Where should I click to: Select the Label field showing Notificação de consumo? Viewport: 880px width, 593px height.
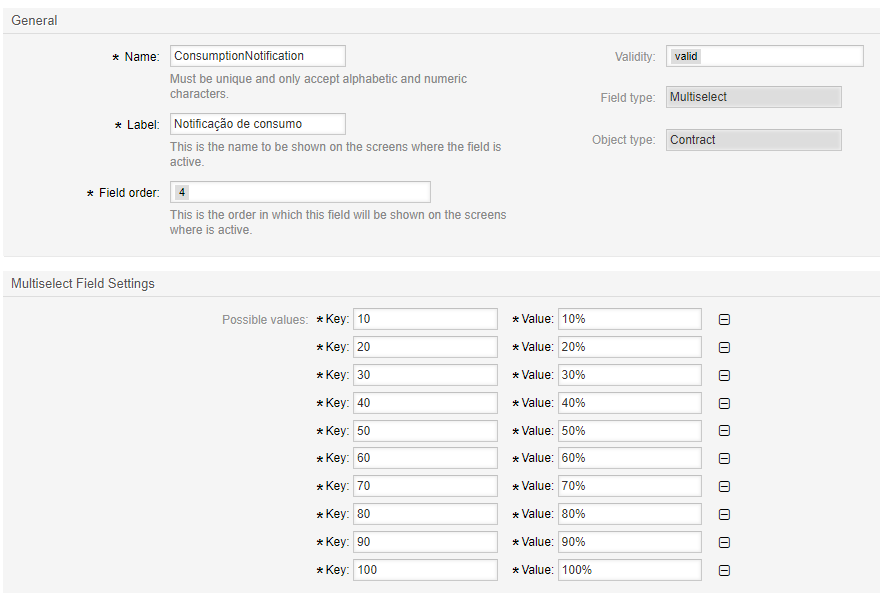[257, 123]
